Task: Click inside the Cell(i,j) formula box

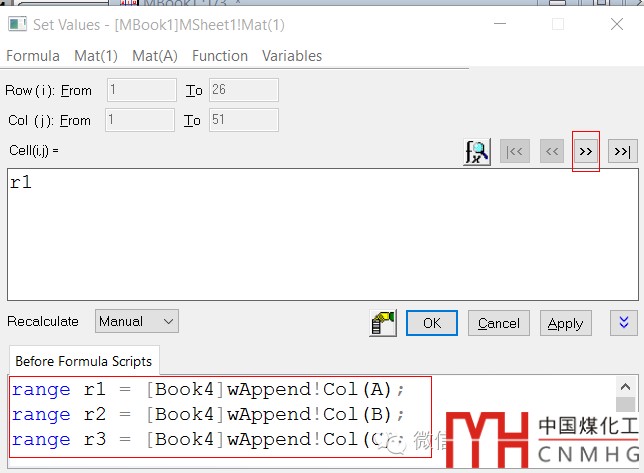Action: 323,234
